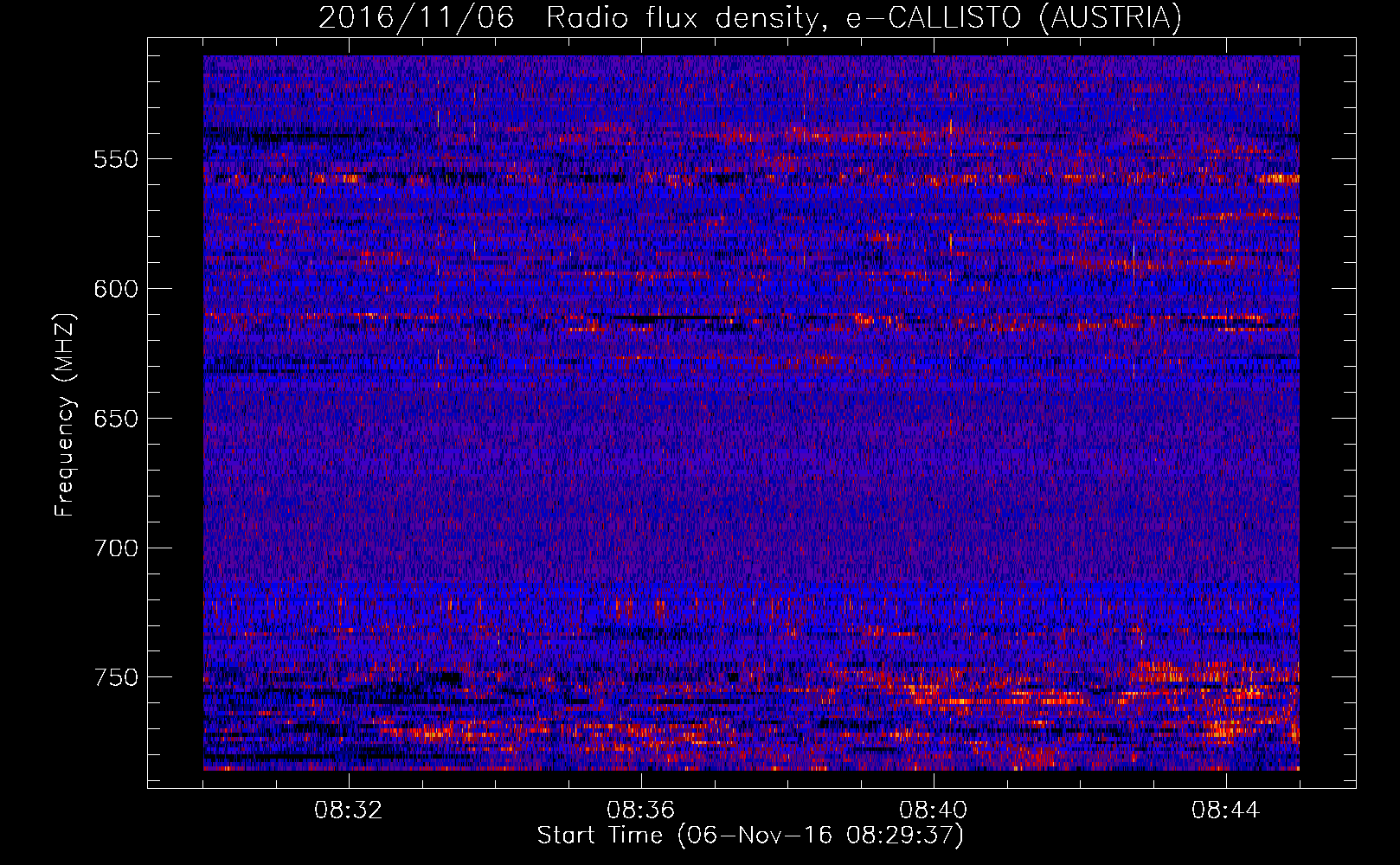This screenshot has width=1400, height=865.
Task: Click the plot title mentioning e-CALLISTO (AUSTRIA)
Action: click(x=750, y=17)
